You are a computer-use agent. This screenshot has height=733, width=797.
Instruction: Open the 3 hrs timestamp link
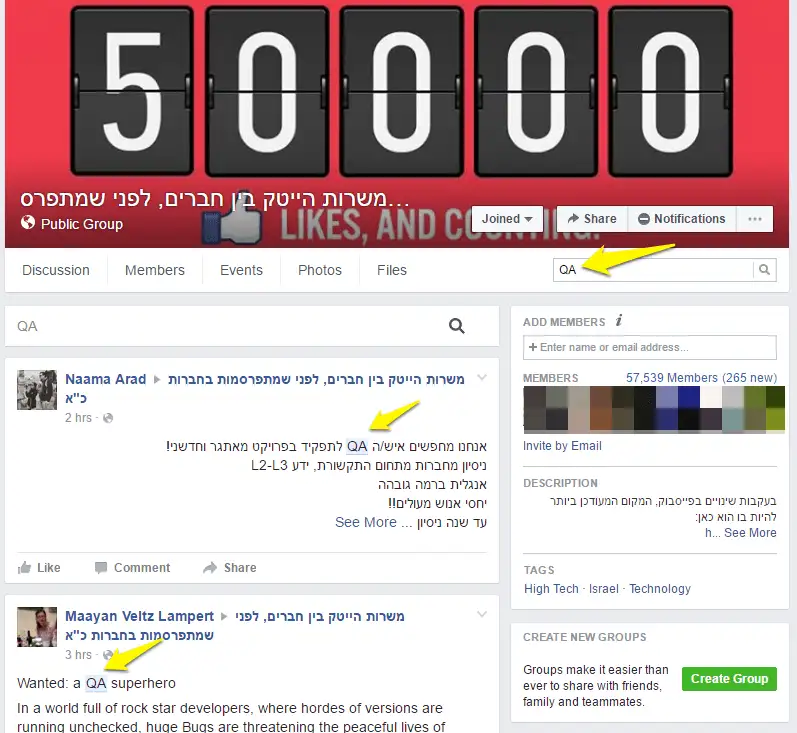click(x=78, y=655)
